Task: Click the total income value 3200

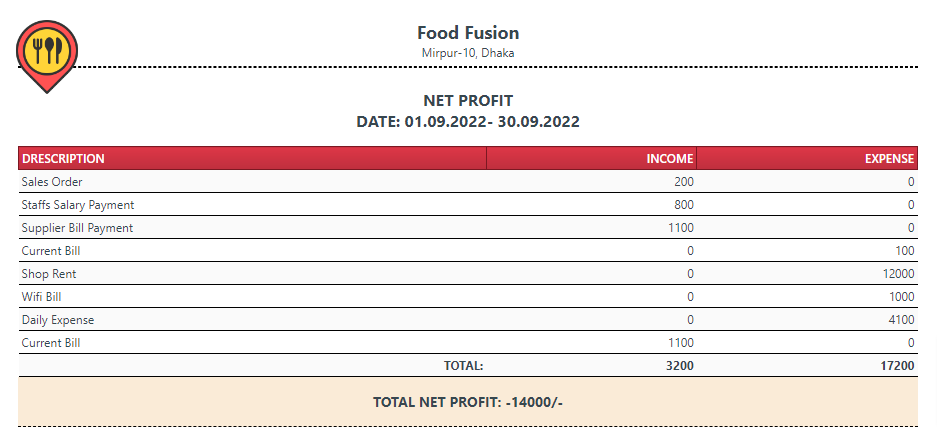Action: (x=680, y=366)
